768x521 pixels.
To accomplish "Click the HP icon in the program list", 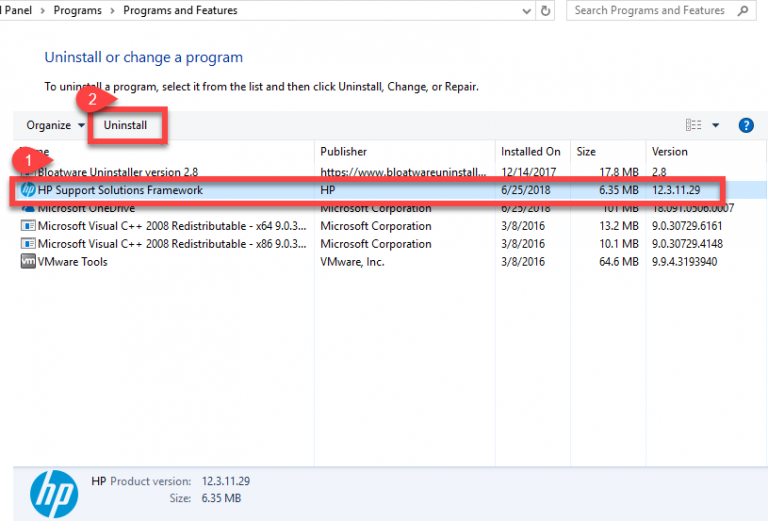I will click(28, 189).
